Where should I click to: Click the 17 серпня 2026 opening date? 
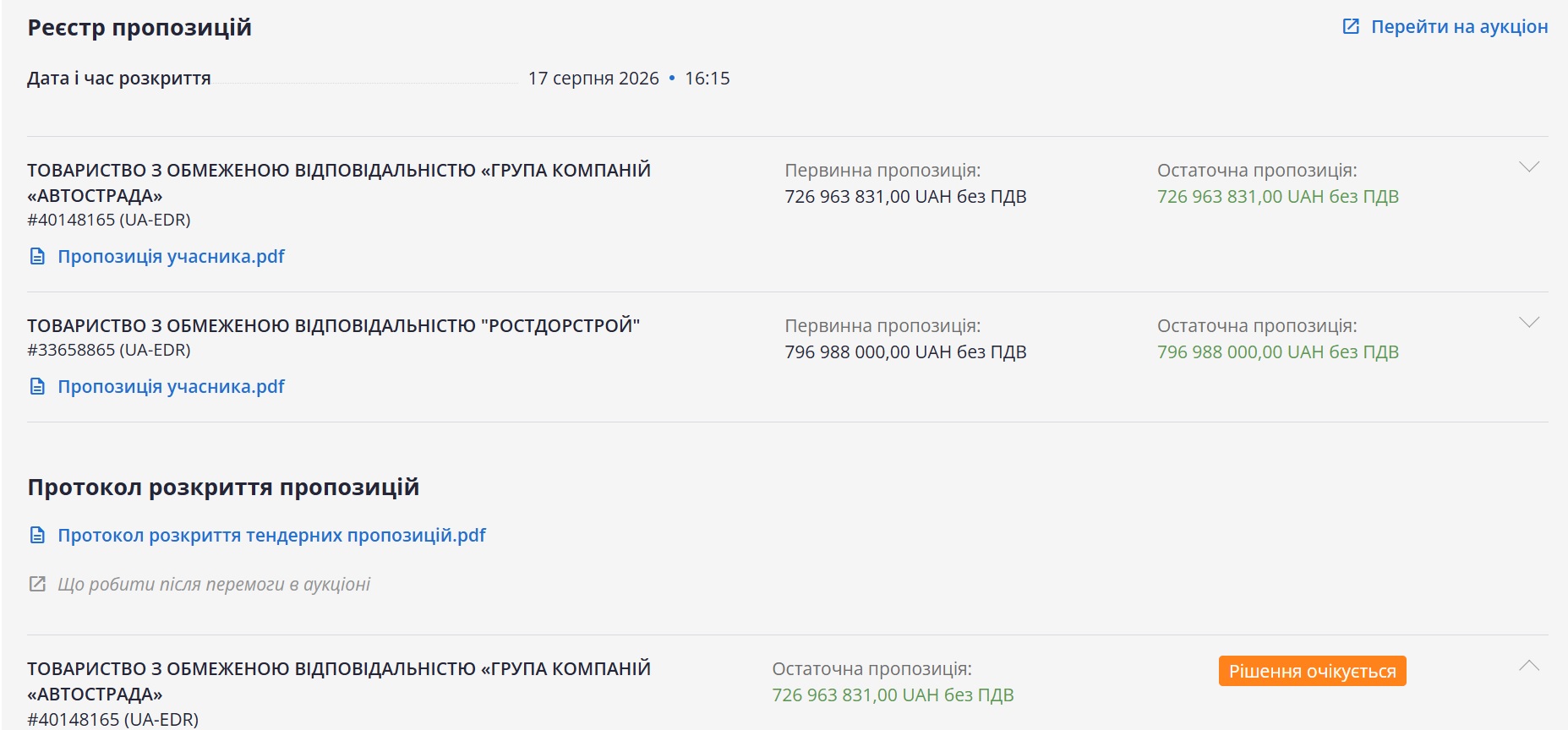click(593, 78)
